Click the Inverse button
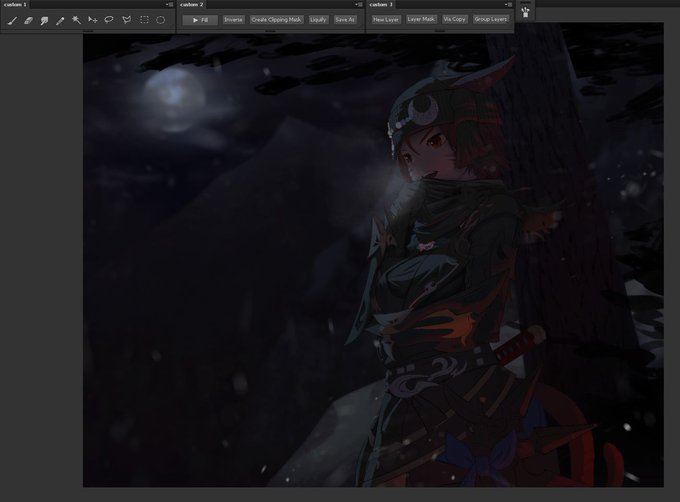The height and width of the screenshot is (502, 680). pos(233,20)
